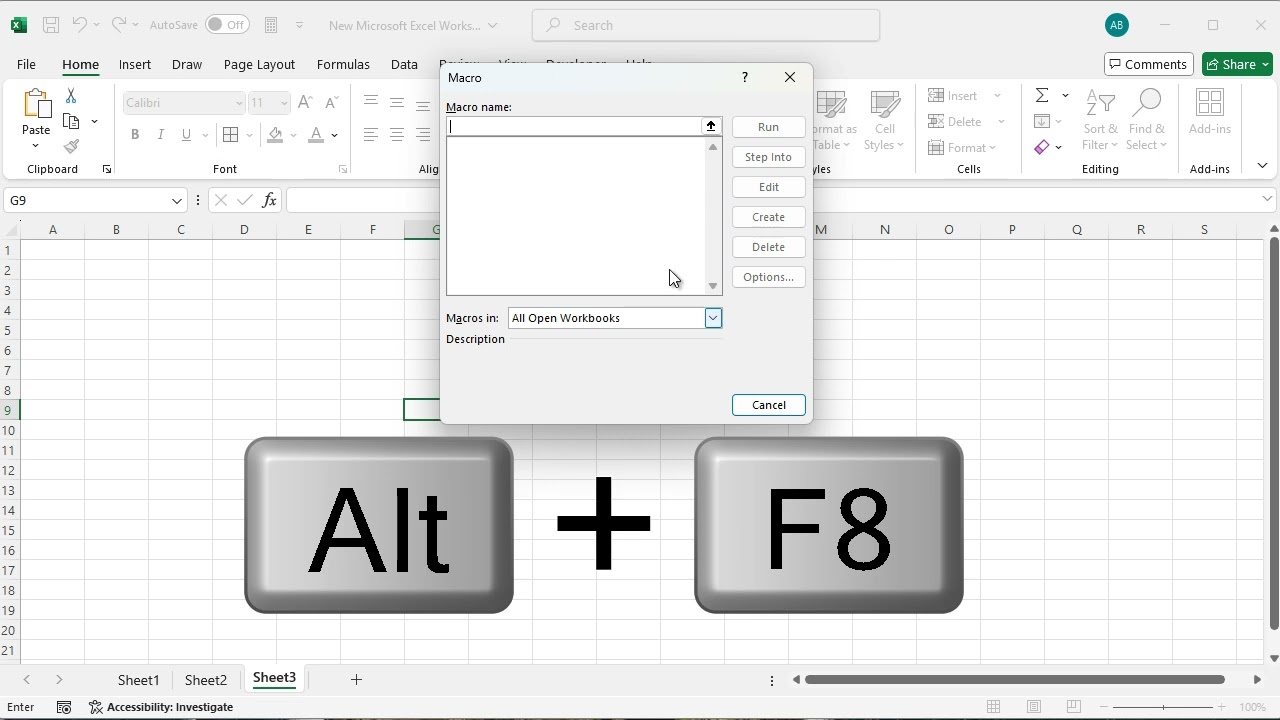Click the Undo arrow icon
This screenshot has height=720, width=1280.
tap(80, 25)
